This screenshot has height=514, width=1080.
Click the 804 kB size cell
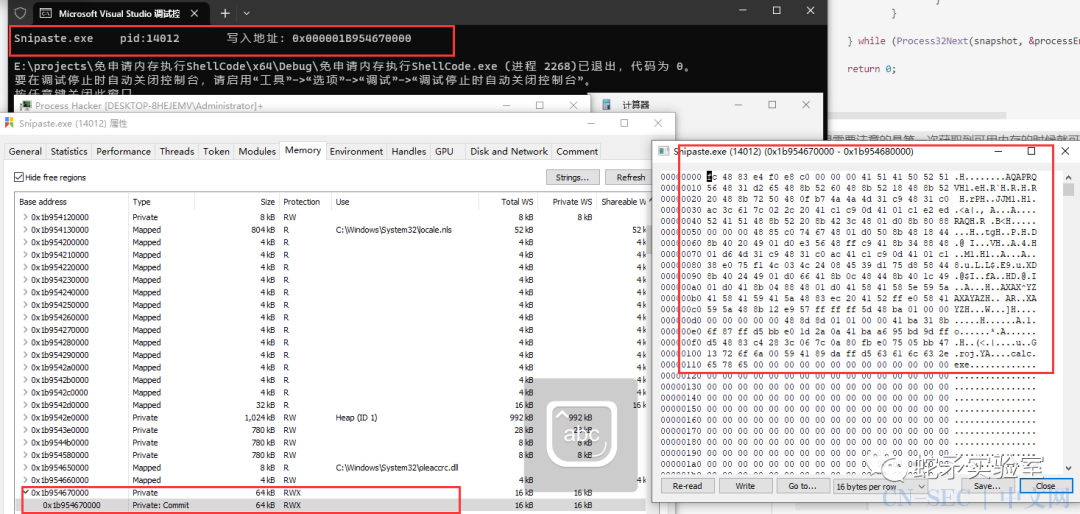tap(262, 229)
